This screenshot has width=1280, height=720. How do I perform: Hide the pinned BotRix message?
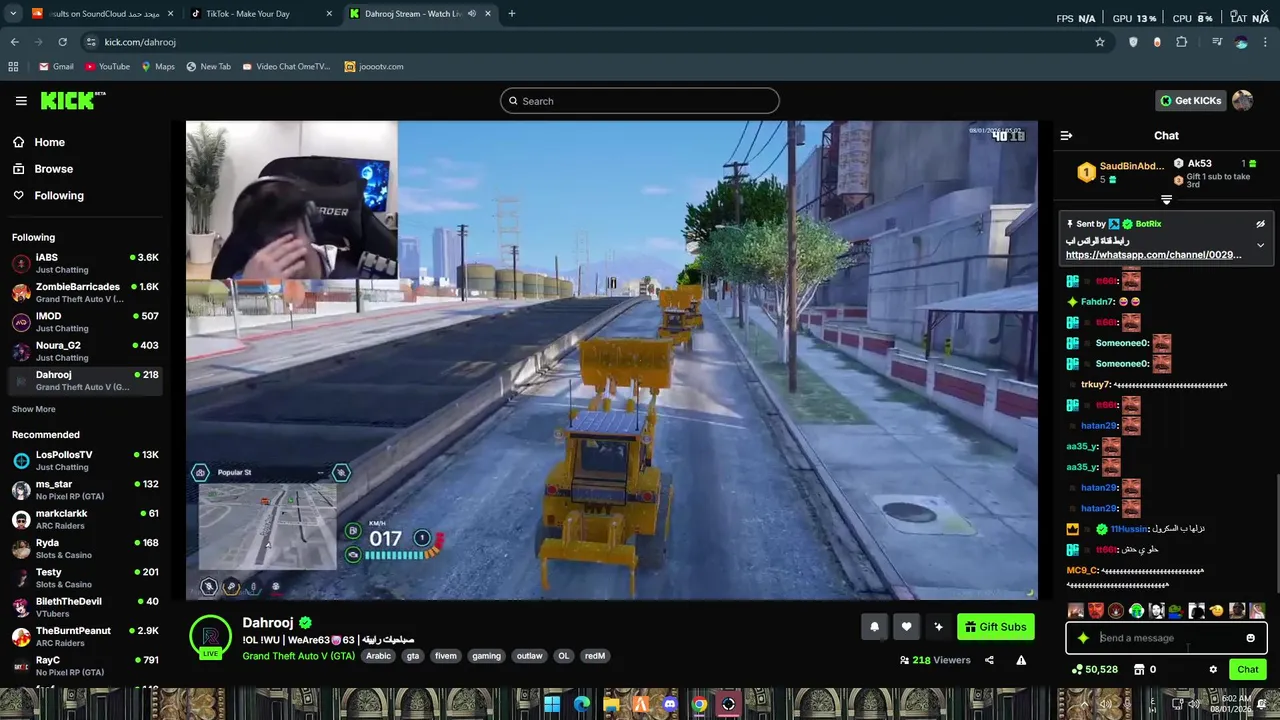tap(1260, 224)
